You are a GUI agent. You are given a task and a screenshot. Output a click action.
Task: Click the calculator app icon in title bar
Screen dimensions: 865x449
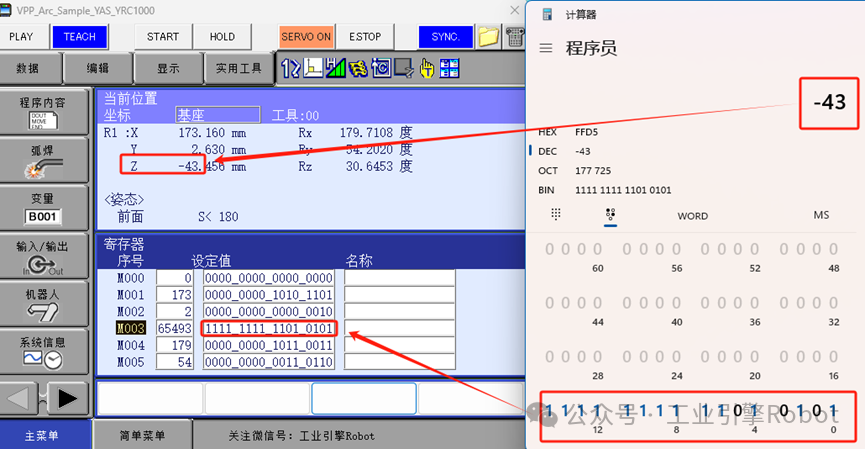pyautogui.click(x=547, y=14)
